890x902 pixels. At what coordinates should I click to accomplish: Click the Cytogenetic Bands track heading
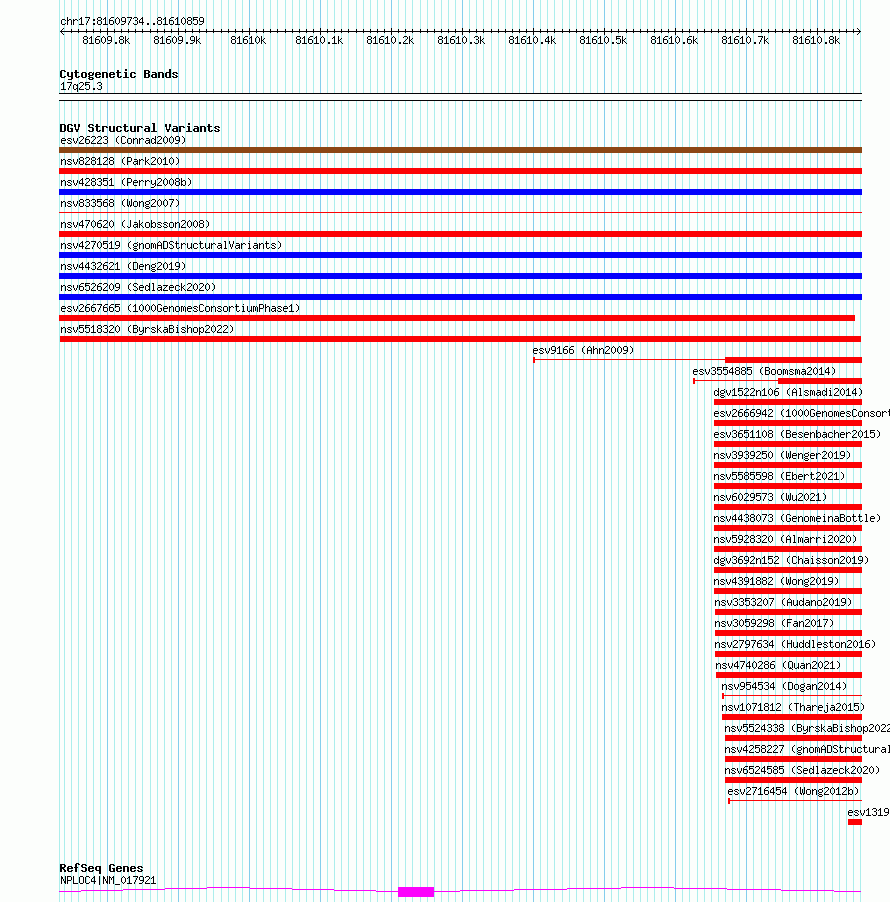pos(119,74)
